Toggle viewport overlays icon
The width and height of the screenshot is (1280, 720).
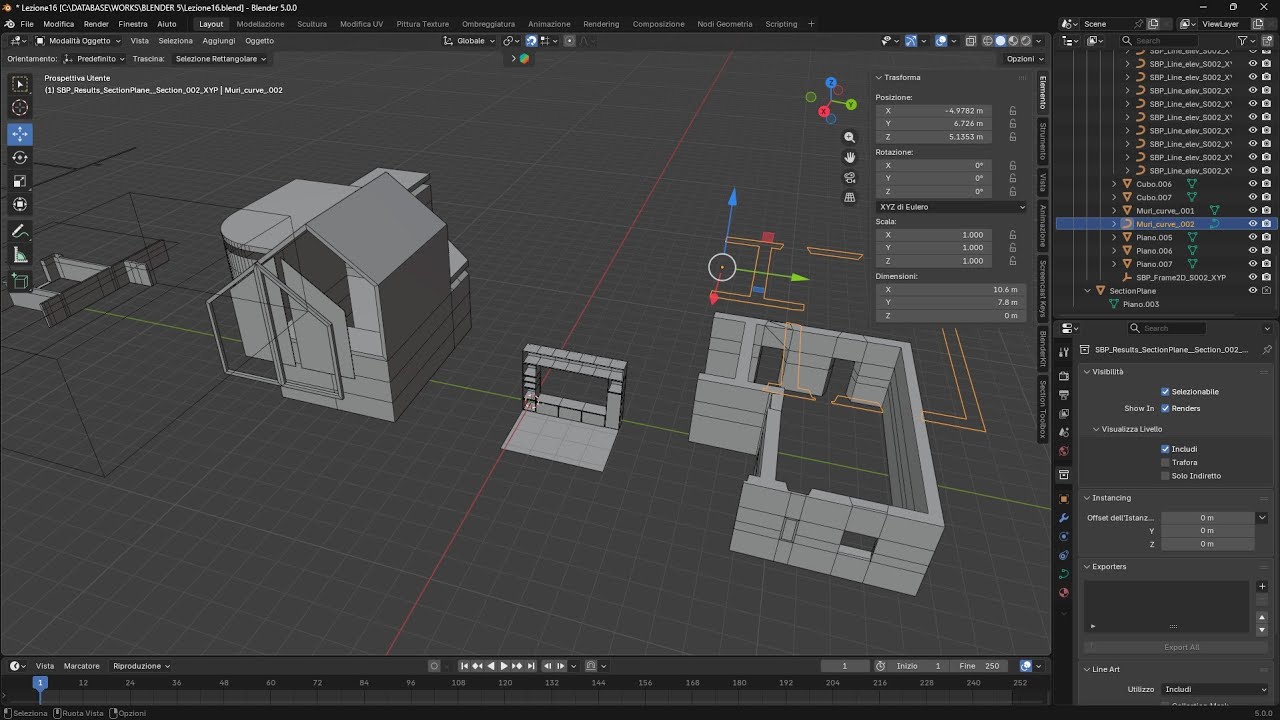click(941, 41)
